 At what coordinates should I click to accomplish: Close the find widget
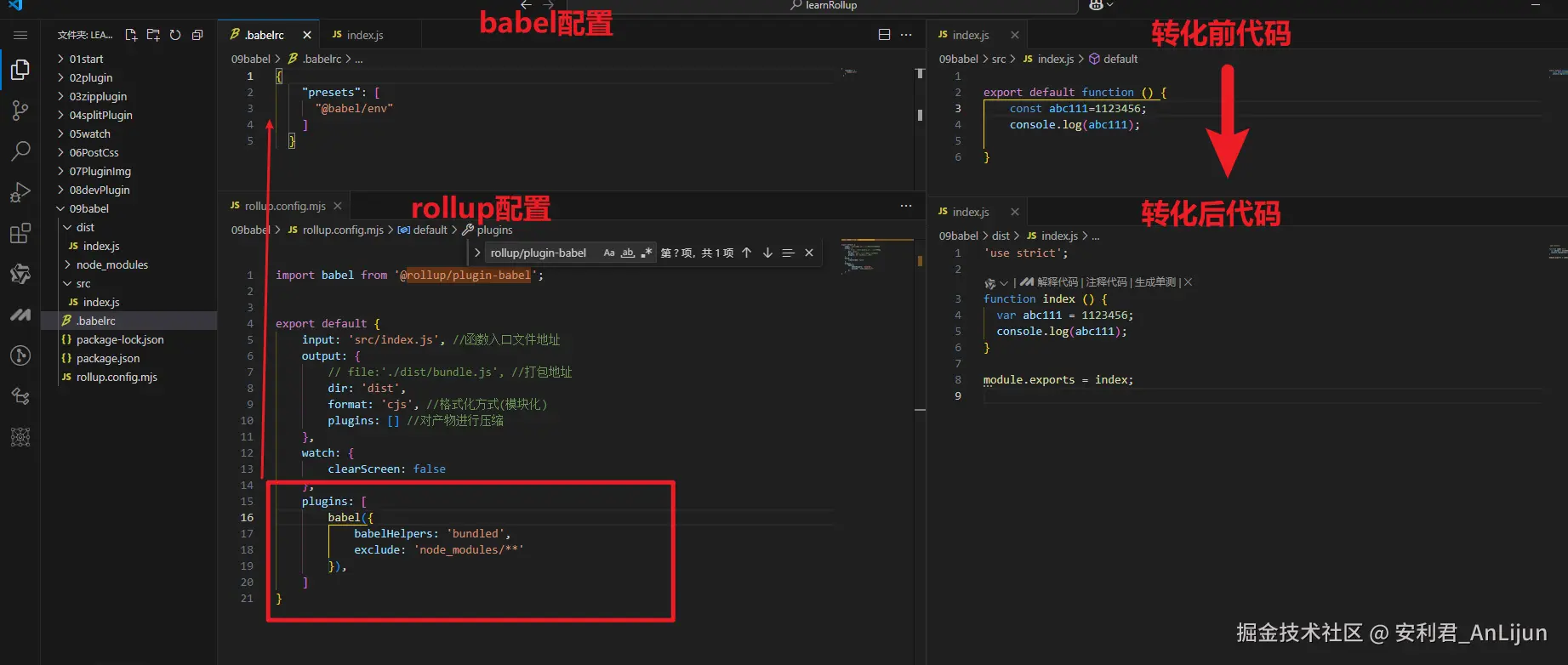[809, 253]
